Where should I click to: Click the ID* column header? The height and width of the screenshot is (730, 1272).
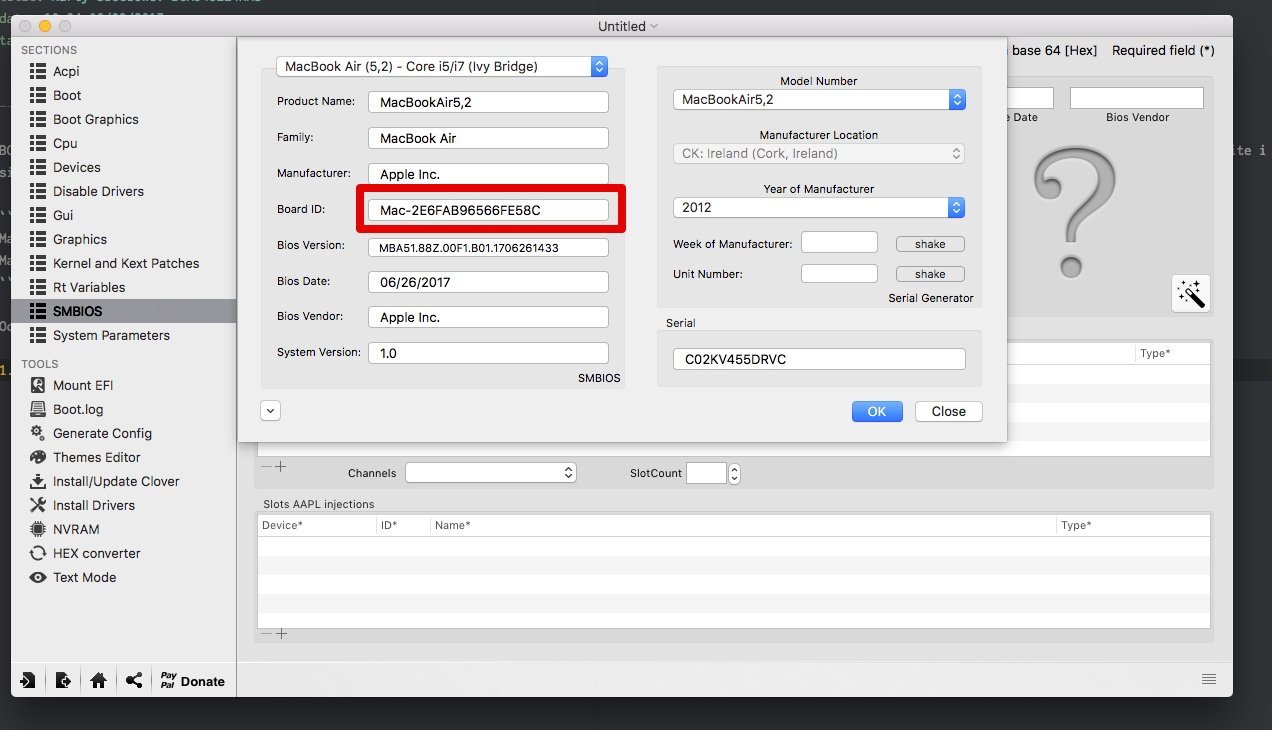point(403,525)
